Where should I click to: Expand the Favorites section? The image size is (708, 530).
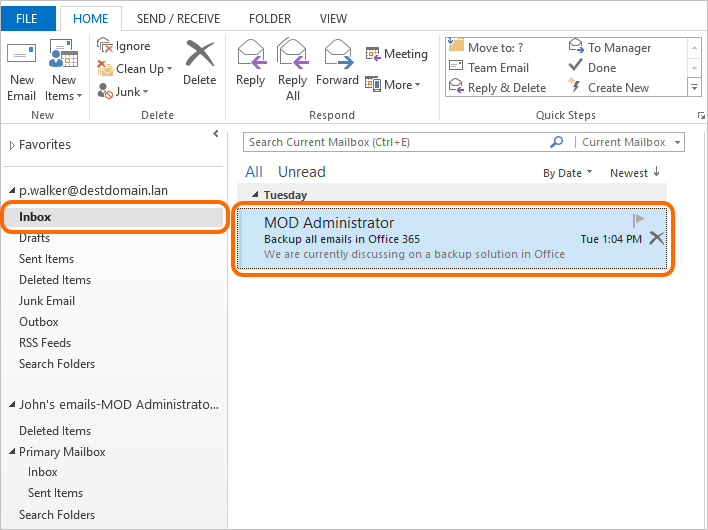[12, 145]
